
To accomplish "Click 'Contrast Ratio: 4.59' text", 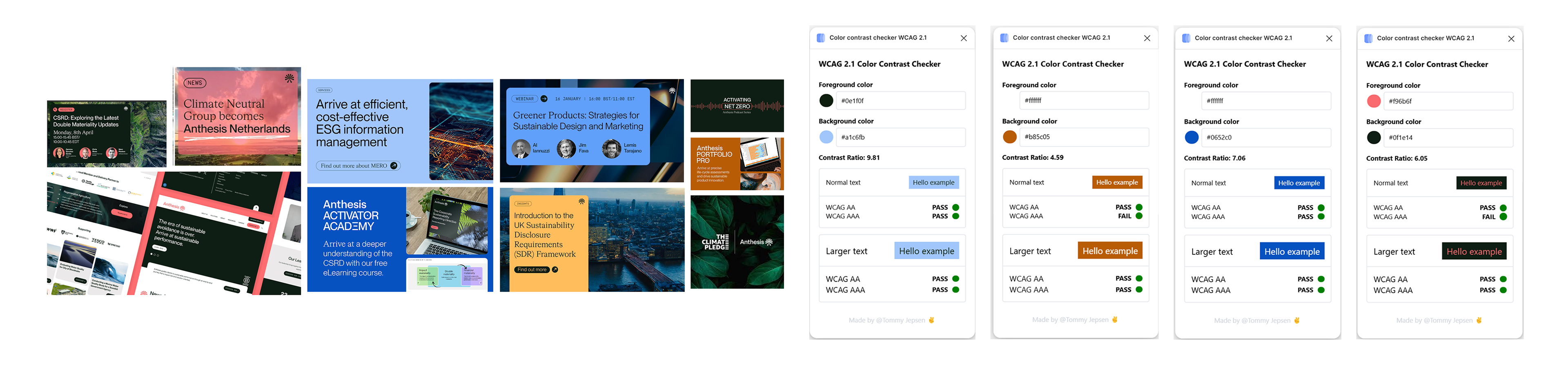I will point(1032,157).
